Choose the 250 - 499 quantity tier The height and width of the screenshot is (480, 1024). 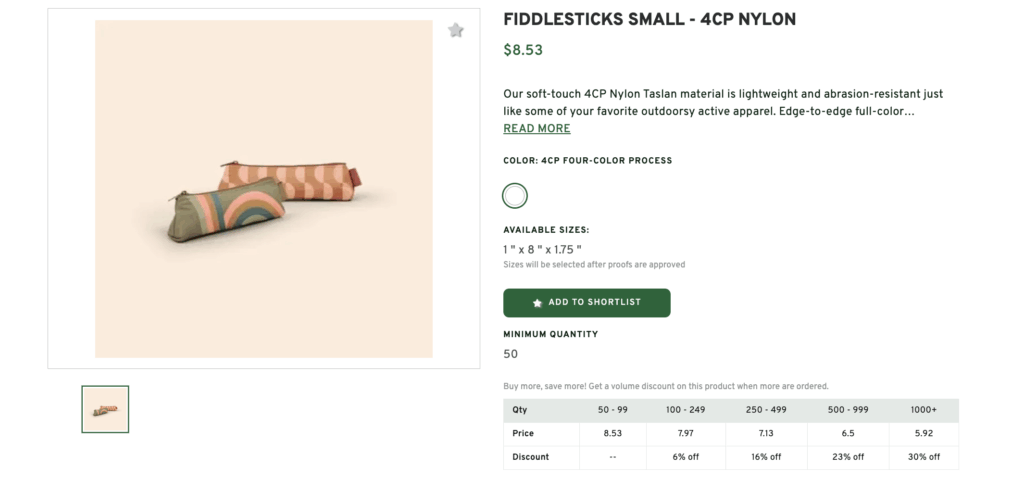pyautogui.click(x=764, y=410)
